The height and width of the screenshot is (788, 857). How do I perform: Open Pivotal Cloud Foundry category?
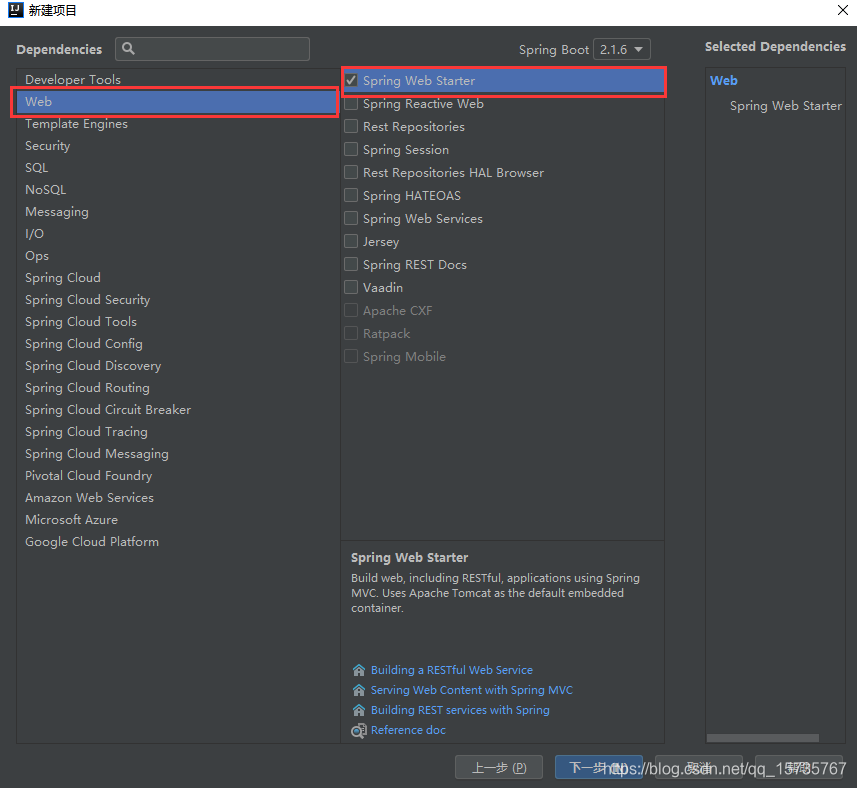[x=178, y=475]
